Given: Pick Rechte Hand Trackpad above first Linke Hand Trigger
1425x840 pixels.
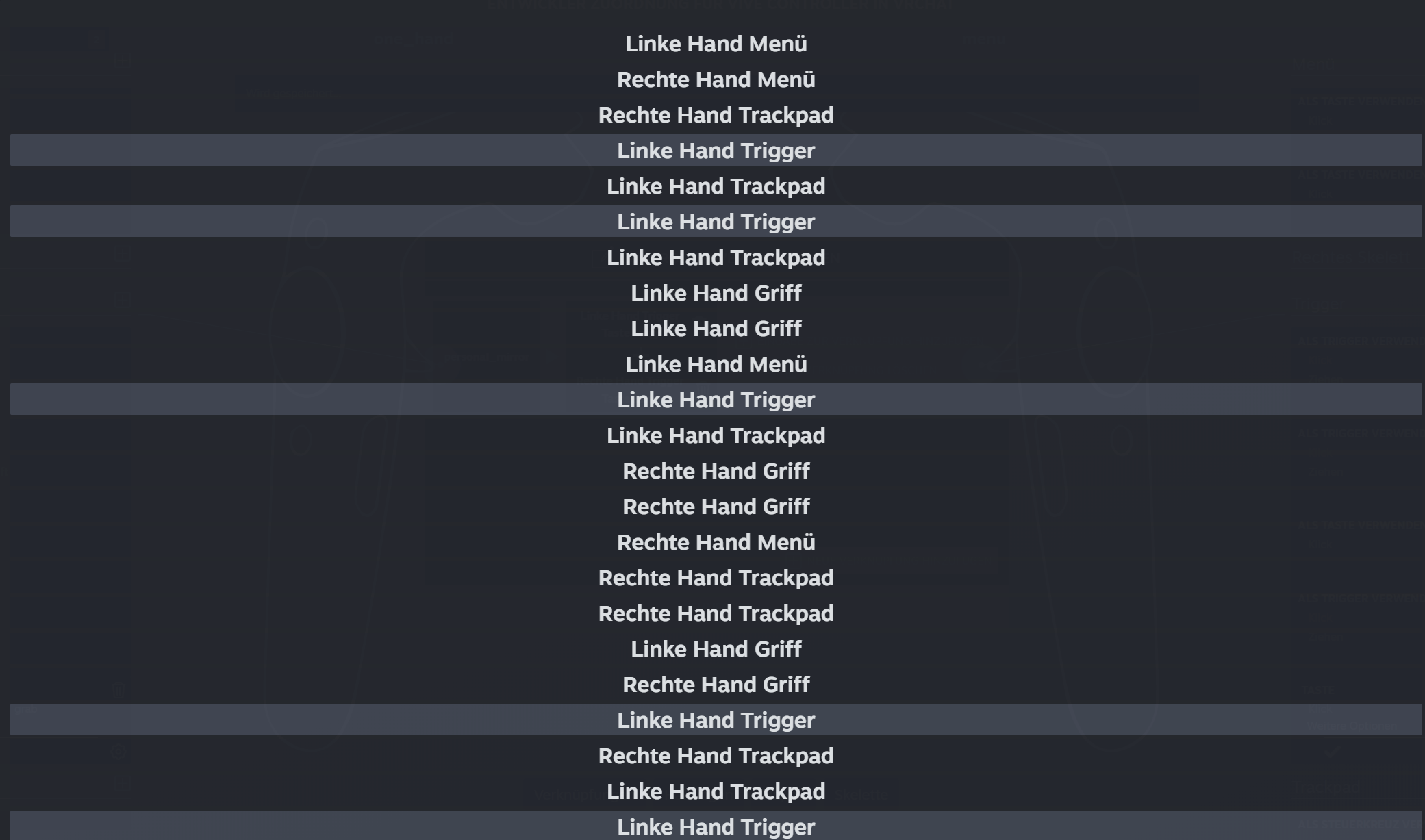Looking at the screenshot, I should click(x=716, y=115).
